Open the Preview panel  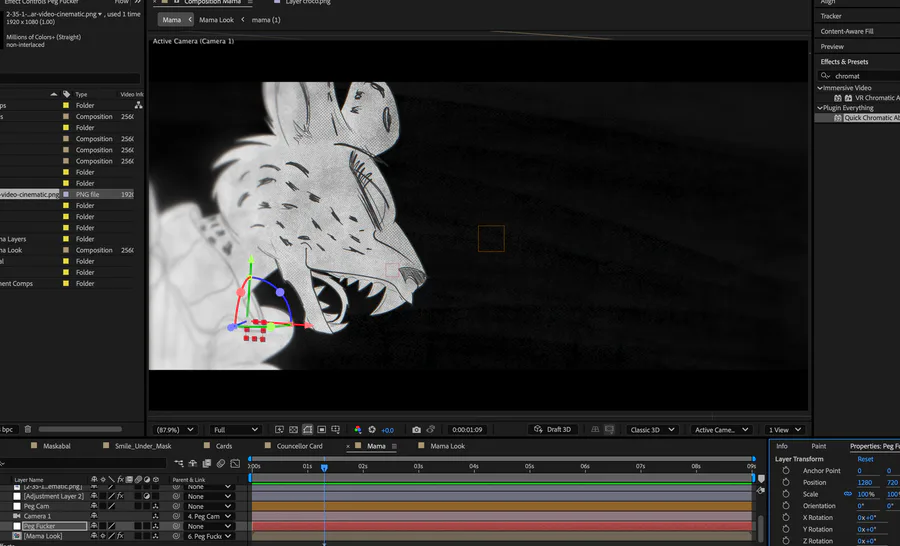pos(832,47)
